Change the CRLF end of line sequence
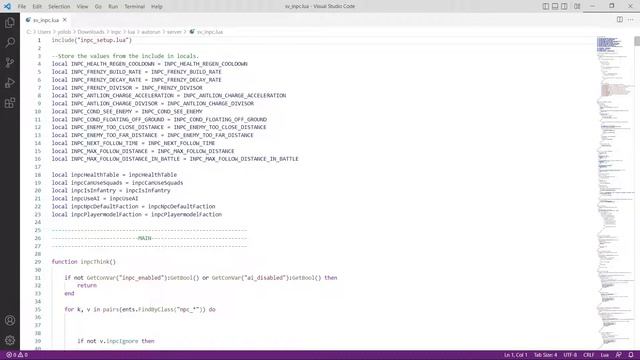 589,355
